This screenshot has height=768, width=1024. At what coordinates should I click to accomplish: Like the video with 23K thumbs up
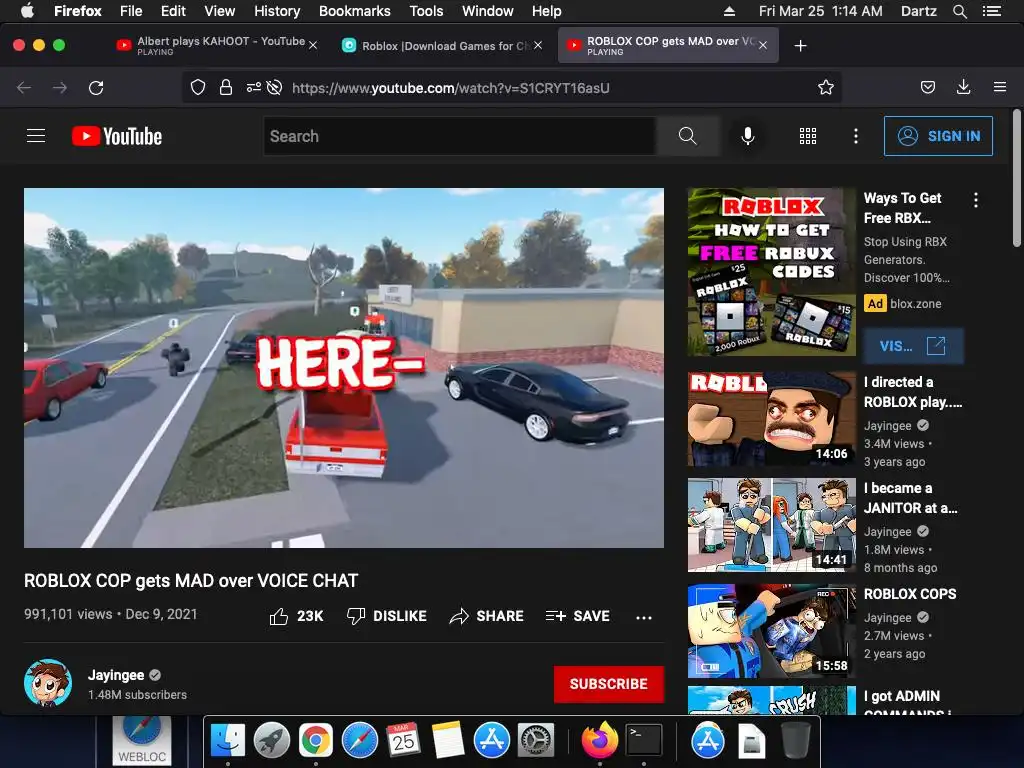[296, 616]
